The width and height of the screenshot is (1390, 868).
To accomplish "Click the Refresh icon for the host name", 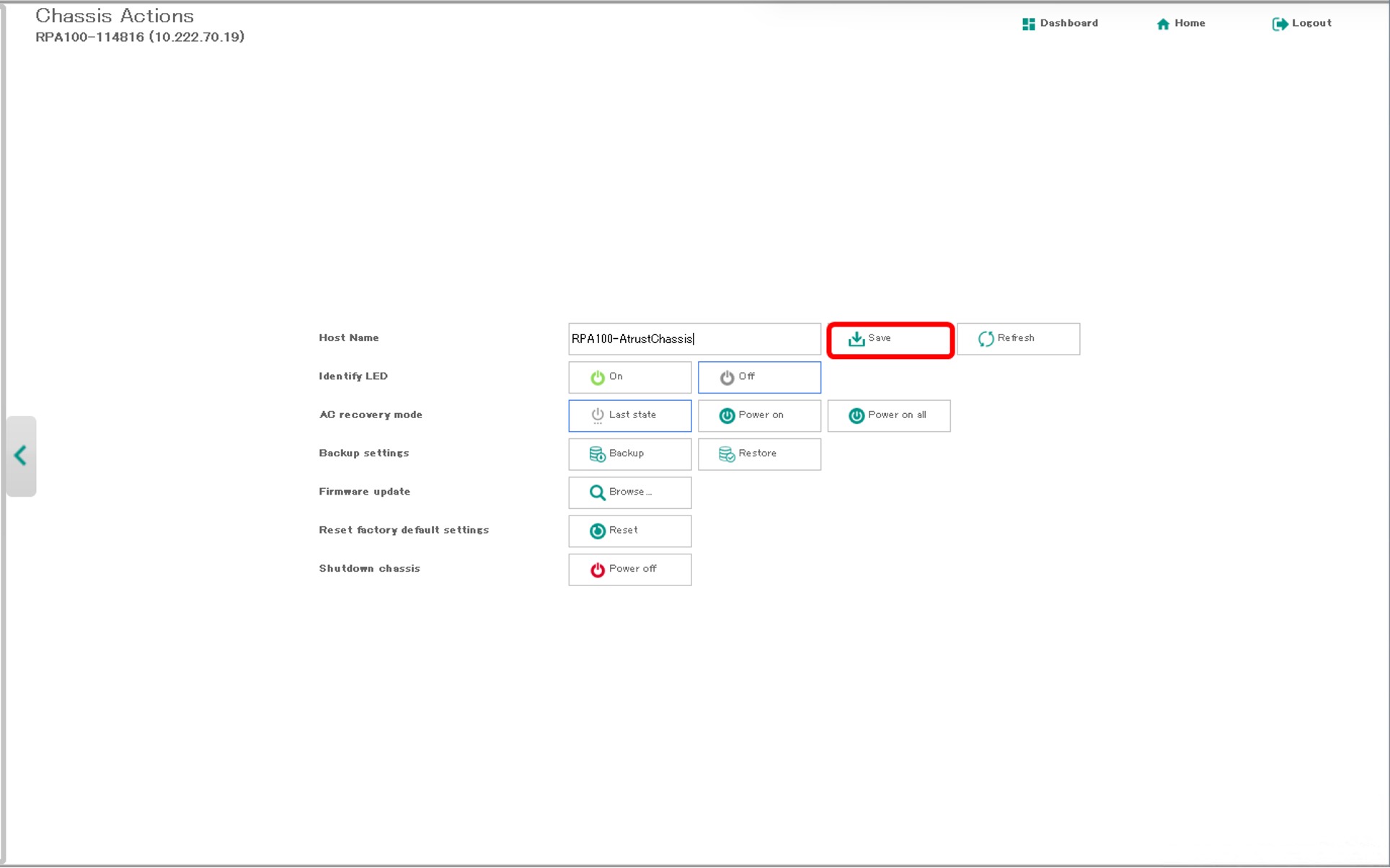I will [x=986, y=339].
